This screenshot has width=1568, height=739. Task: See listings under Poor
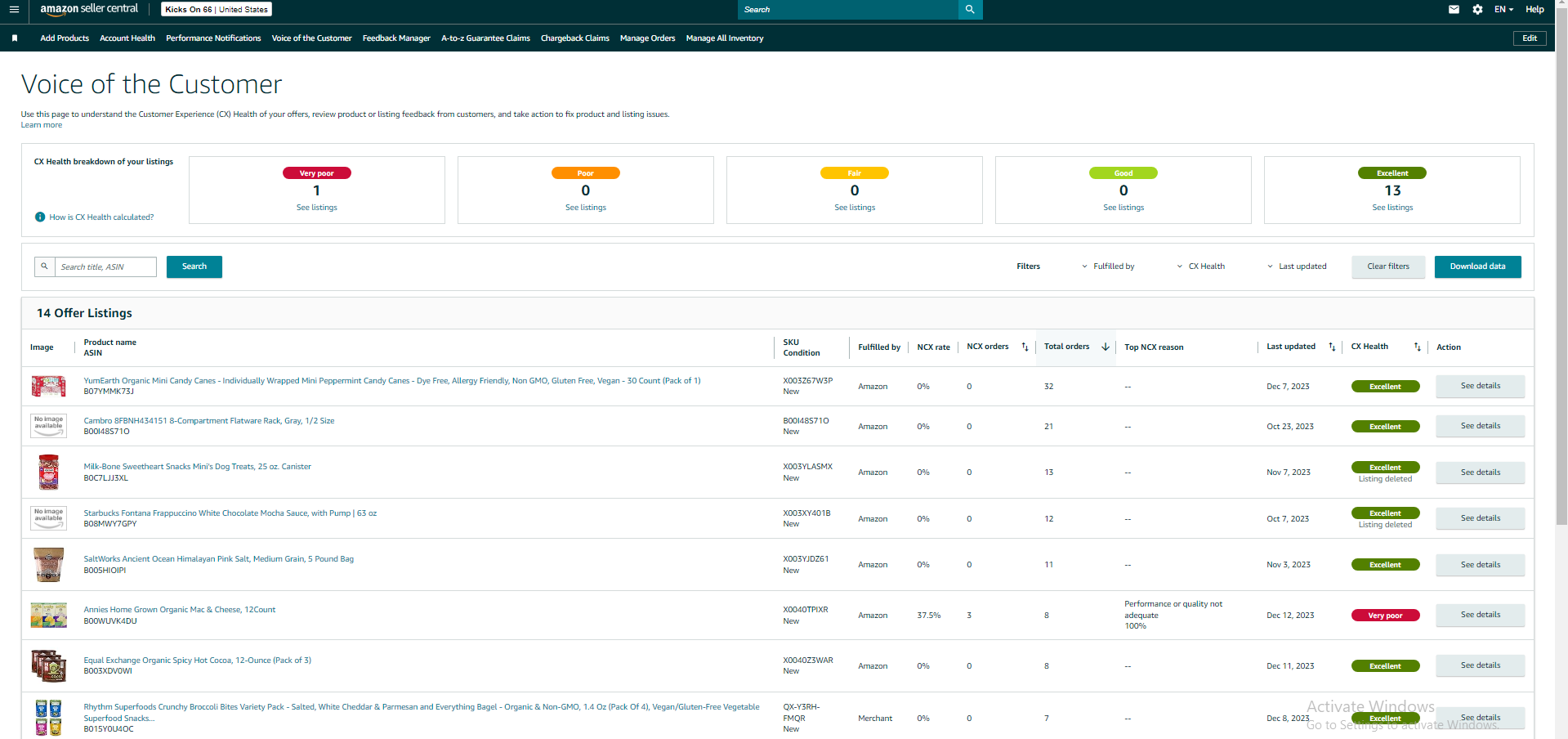(x=586, y=208)
